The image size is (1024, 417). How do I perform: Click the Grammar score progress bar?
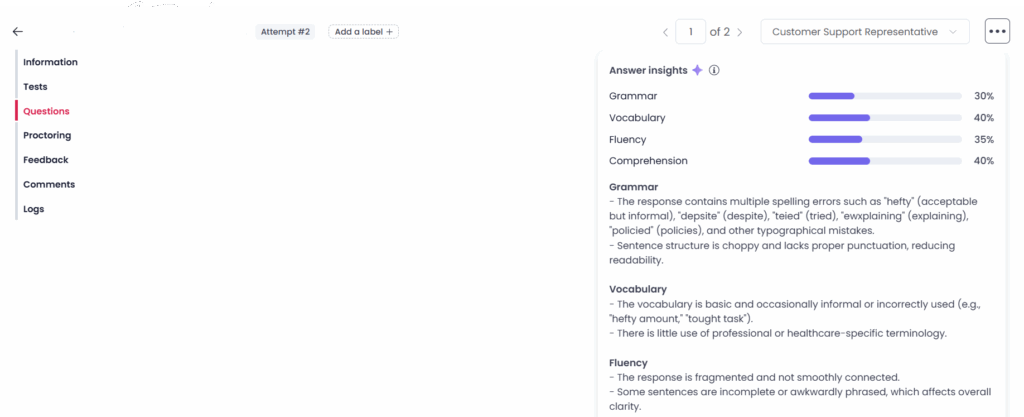point(885,96)
